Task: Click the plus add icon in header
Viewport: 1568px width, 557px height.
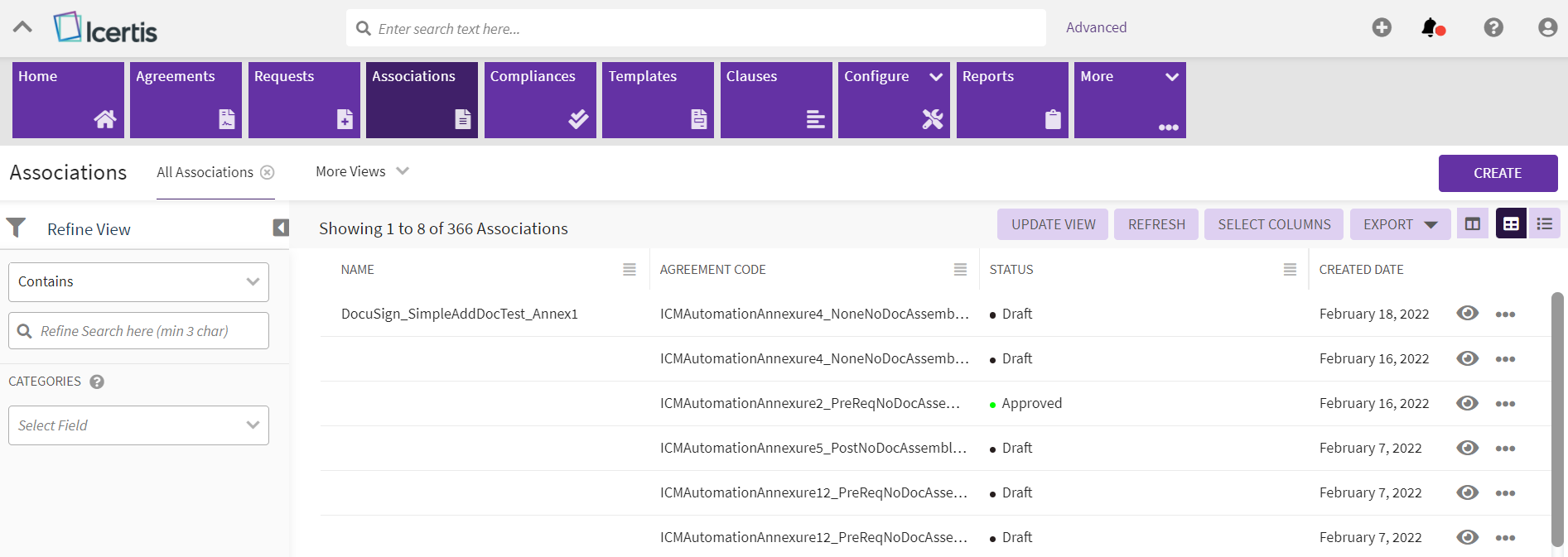Action: tap(1382, 28)
